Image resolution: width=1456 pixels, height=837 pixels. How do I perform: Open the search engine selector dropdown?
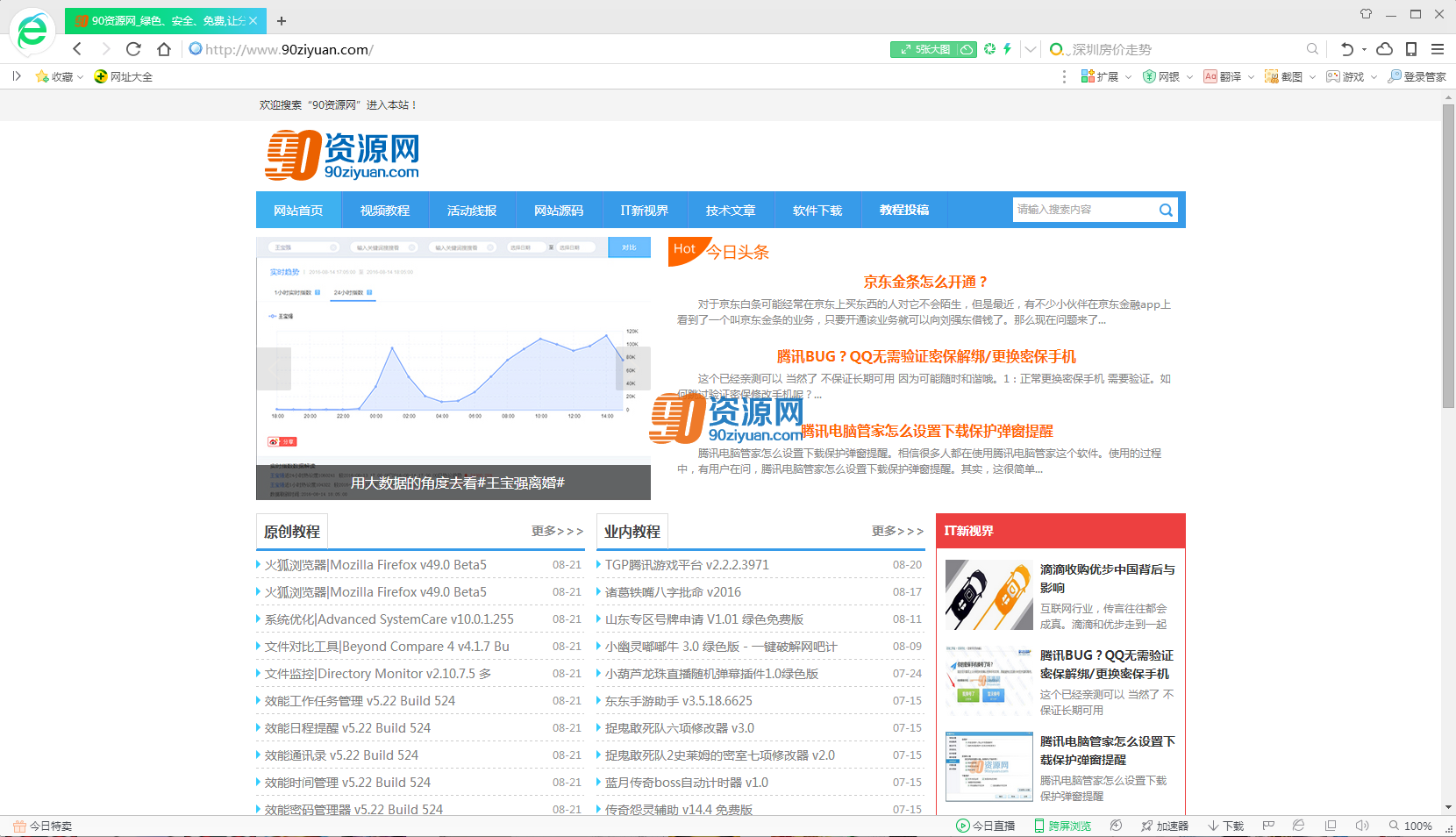coord(1060,50)
